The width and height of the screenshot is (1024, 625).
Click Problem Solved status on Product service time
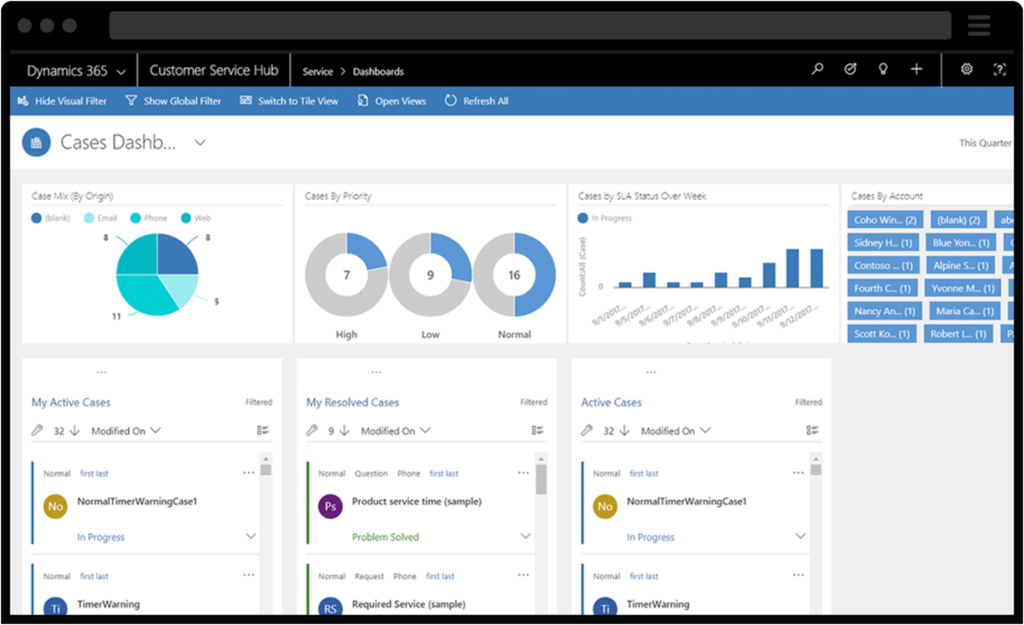[x=385, y=537]
